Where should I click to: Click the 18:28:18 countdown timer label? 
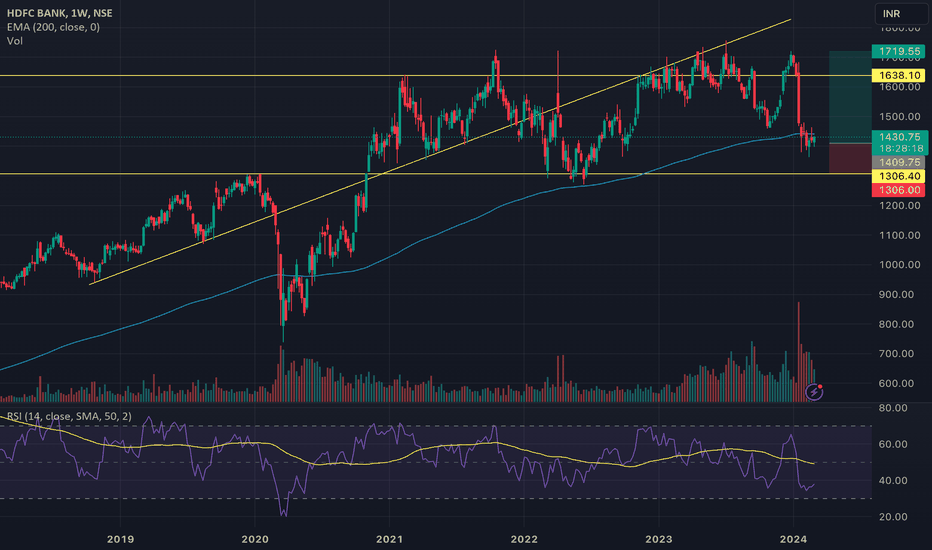902,149
